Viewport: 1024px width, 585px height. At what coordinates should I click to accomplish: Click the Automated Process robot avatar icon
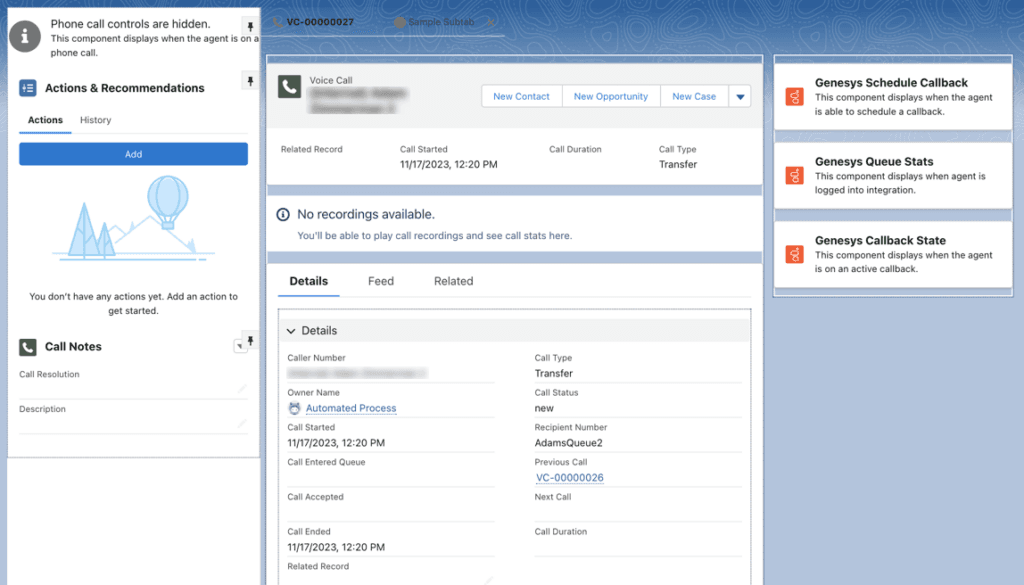click(x=293, y=408)
